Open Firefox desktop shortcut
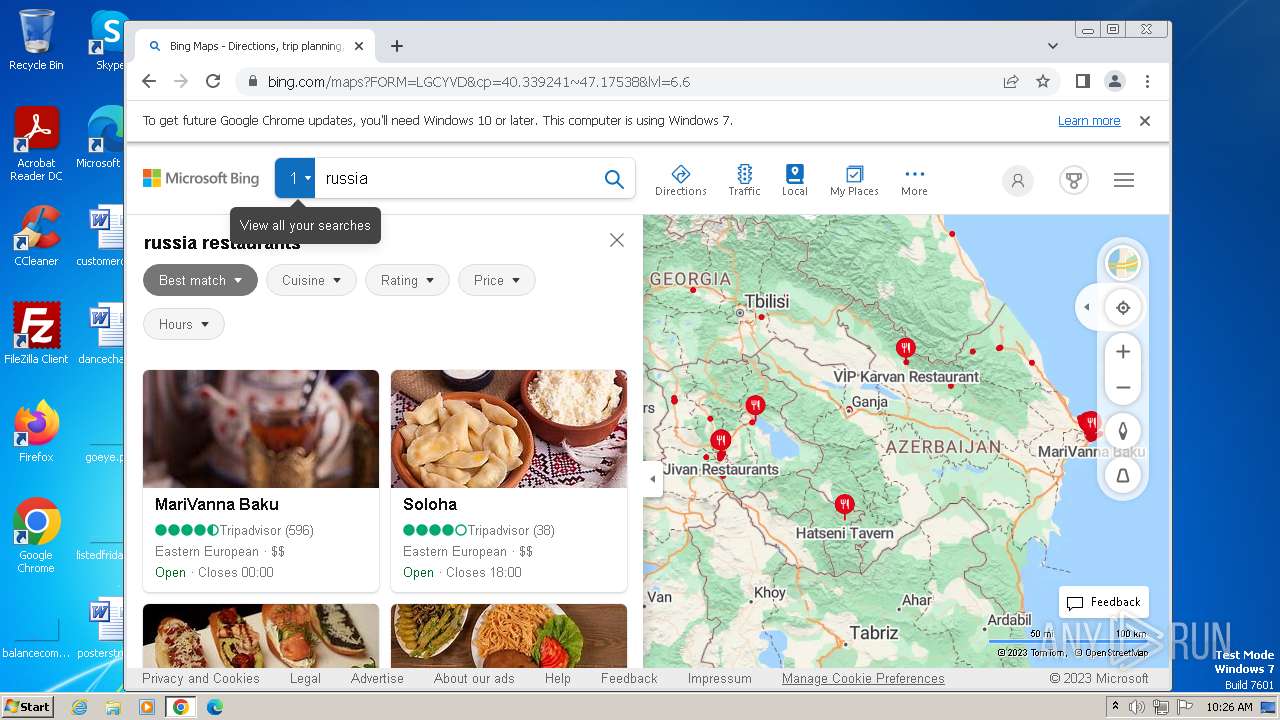 click(x=36, y=432)
